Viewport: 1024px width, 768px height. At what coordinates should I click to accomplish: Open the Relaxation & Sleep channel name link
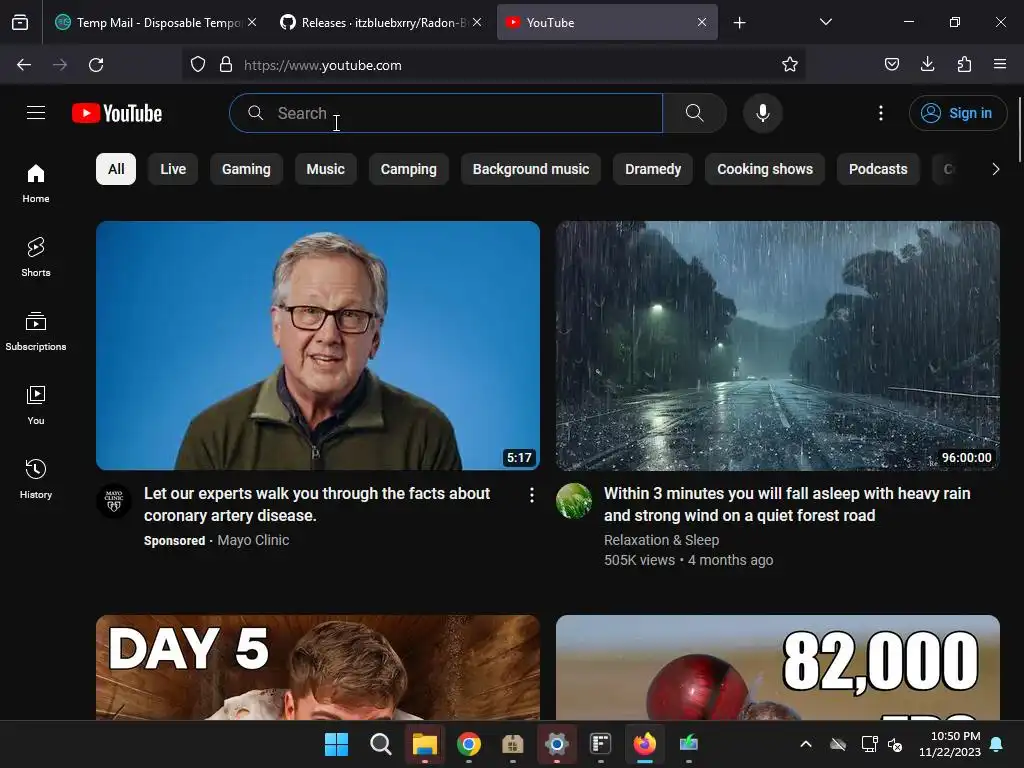pos(662,540)
